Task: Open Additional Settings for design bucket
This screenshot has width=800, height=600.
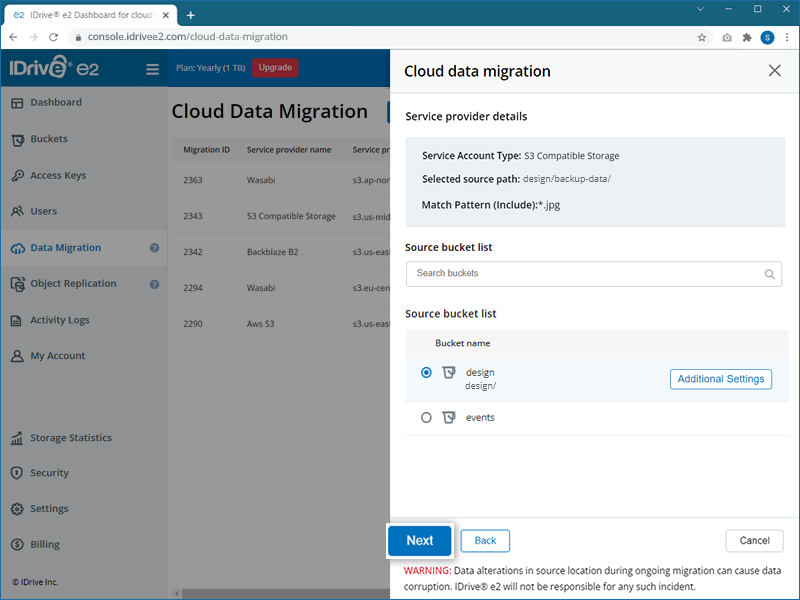Action: pos(720,379)
